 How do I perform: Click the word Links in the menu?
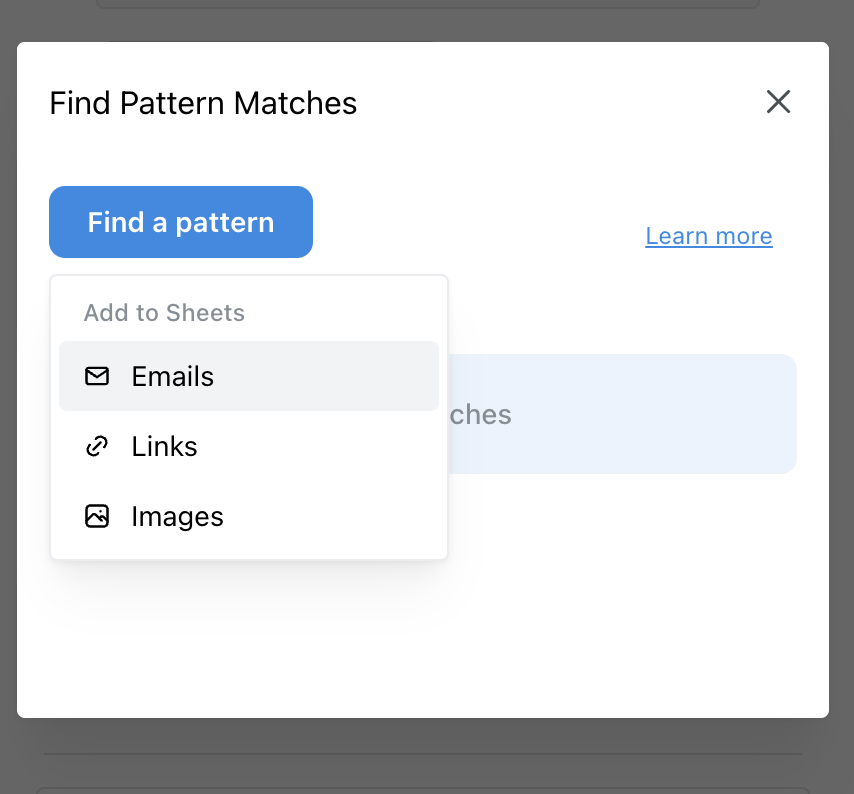point(164,446)
